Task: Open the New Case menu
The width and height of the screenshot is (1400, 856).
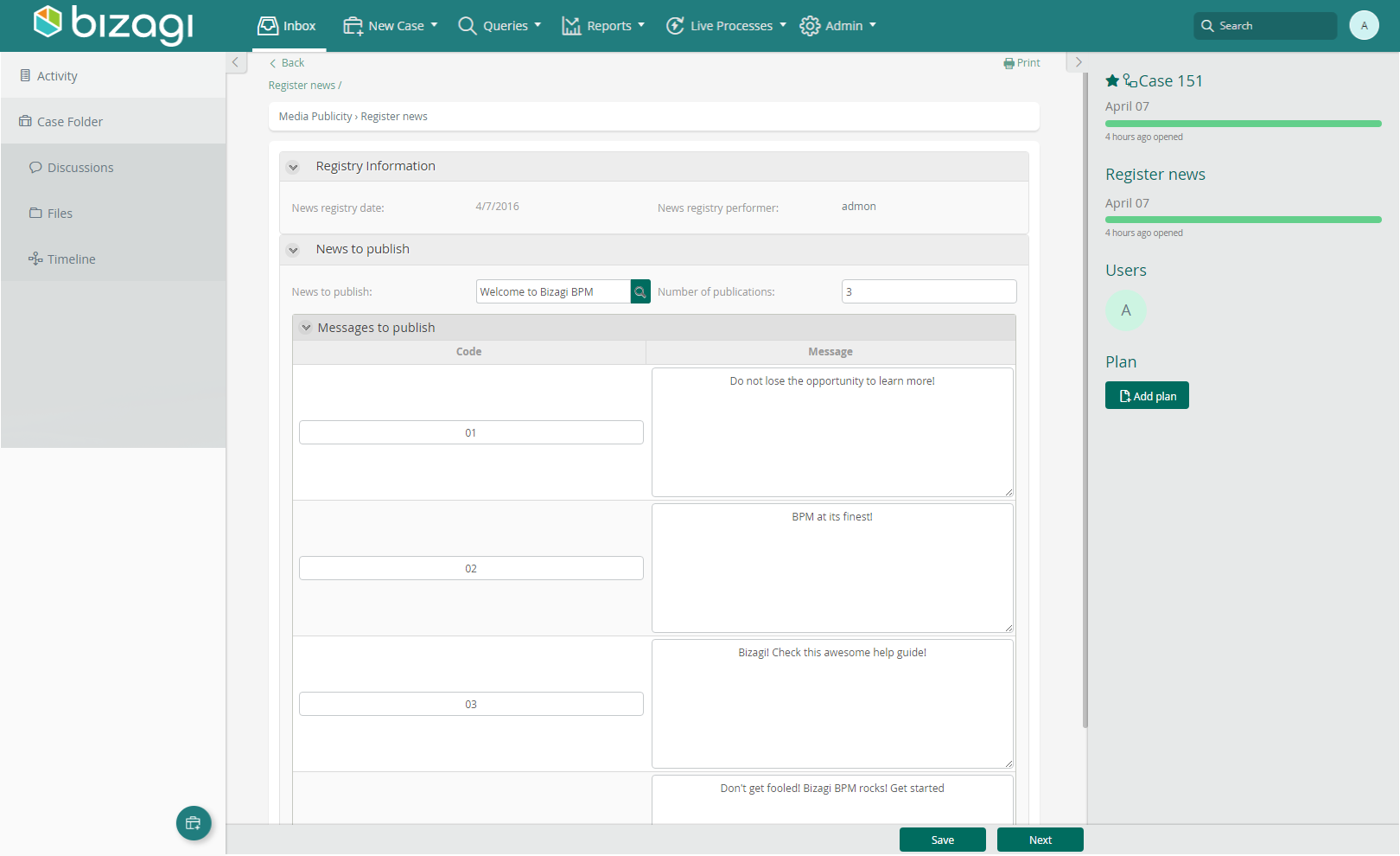Action: click(390, 26)
